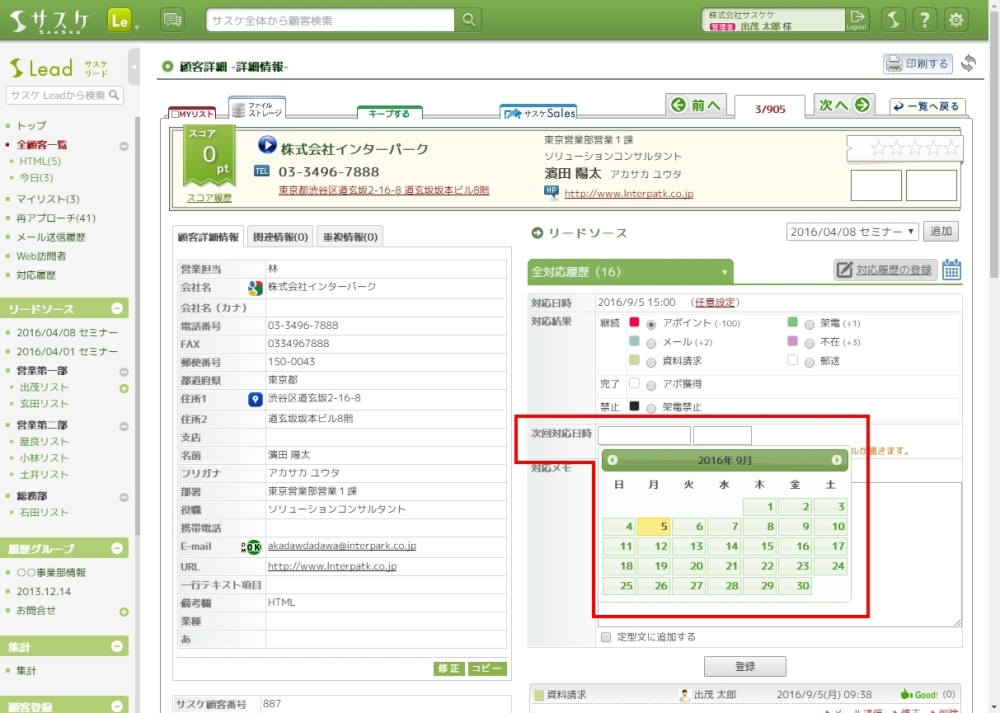Click the red アポイント color swatch

pyautogui.click(x=634, y=323)
